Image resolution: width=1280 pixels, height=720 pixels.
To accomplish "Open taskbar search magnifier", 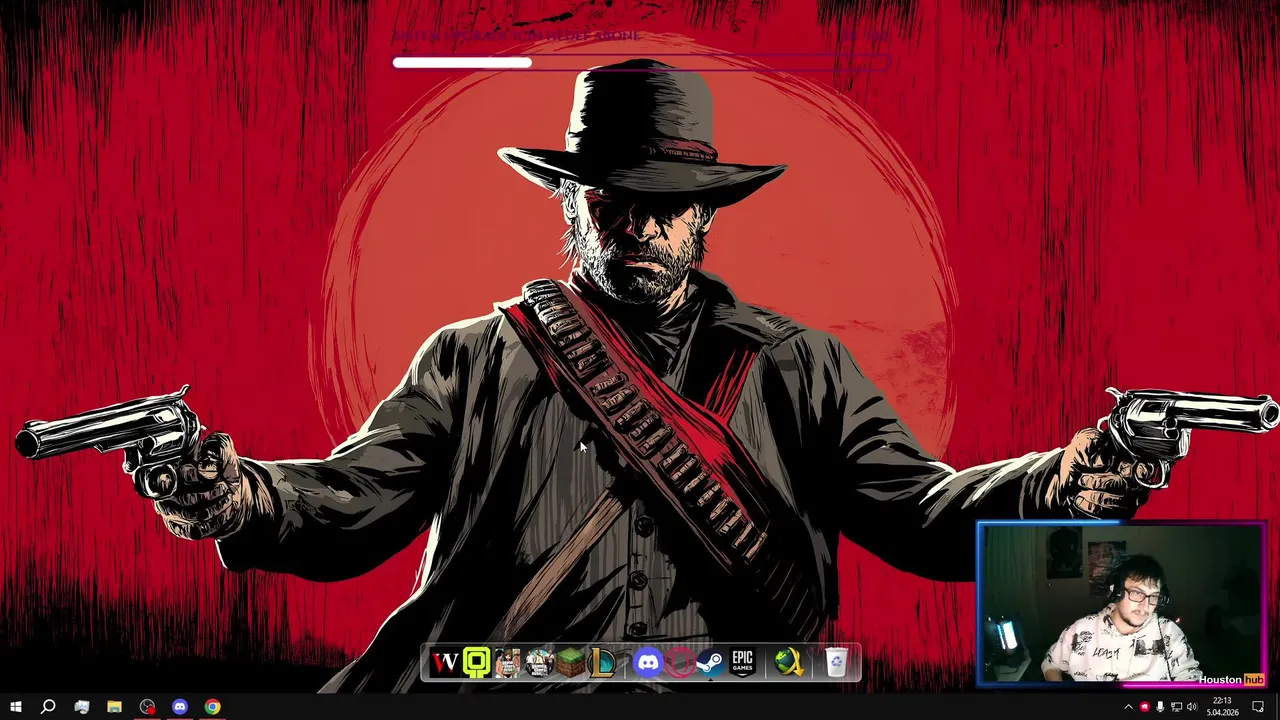I will [48, 707].
